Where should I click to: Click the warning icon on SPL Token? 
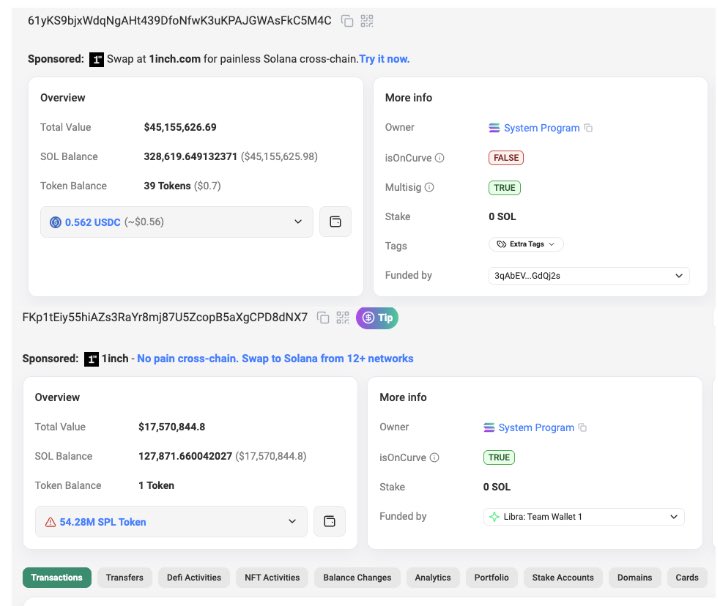(50, 522)
